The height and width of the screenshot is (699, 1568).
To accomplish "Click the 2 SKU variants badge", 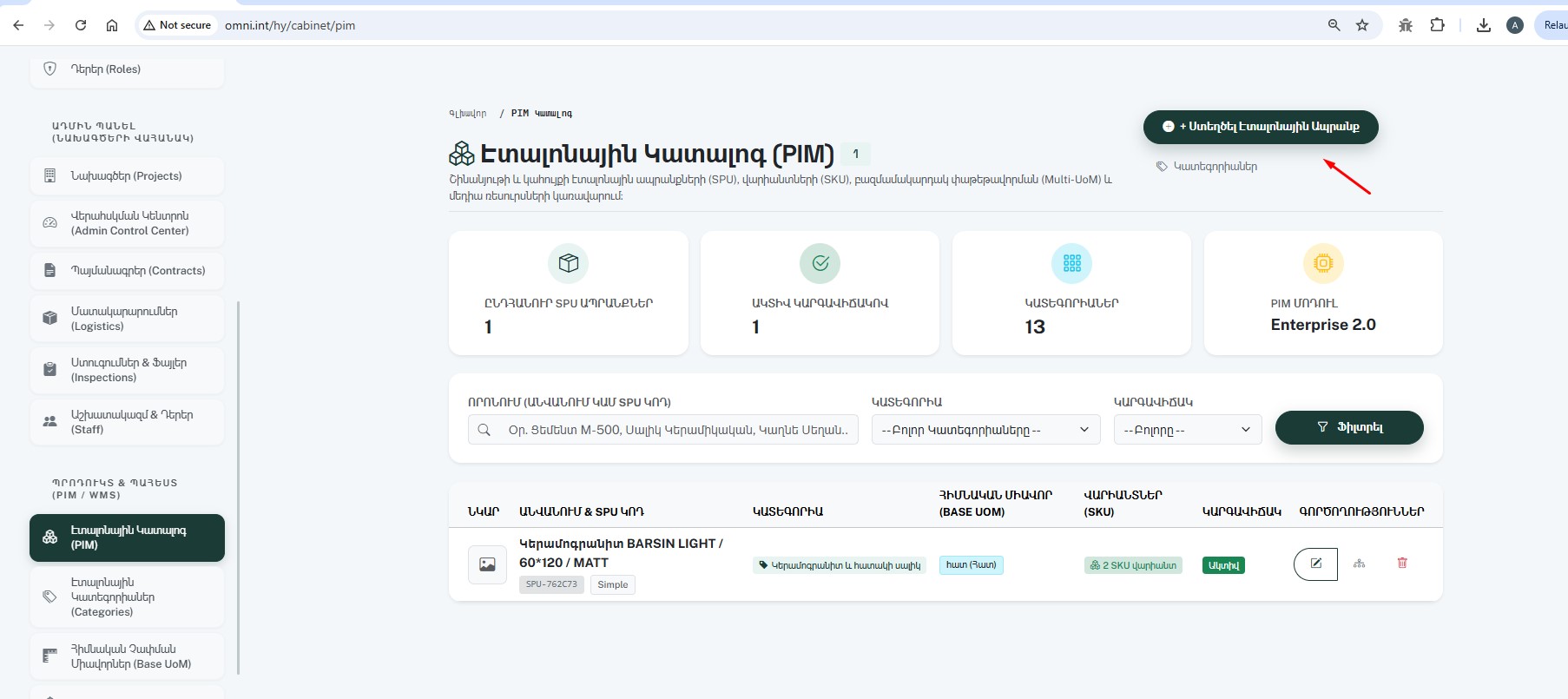I will (x=1133, y=565).
